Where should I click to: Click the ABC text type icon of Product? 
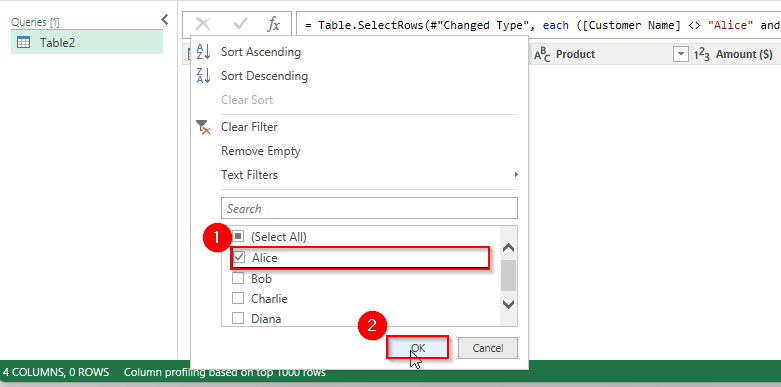[x=542, y=54]
